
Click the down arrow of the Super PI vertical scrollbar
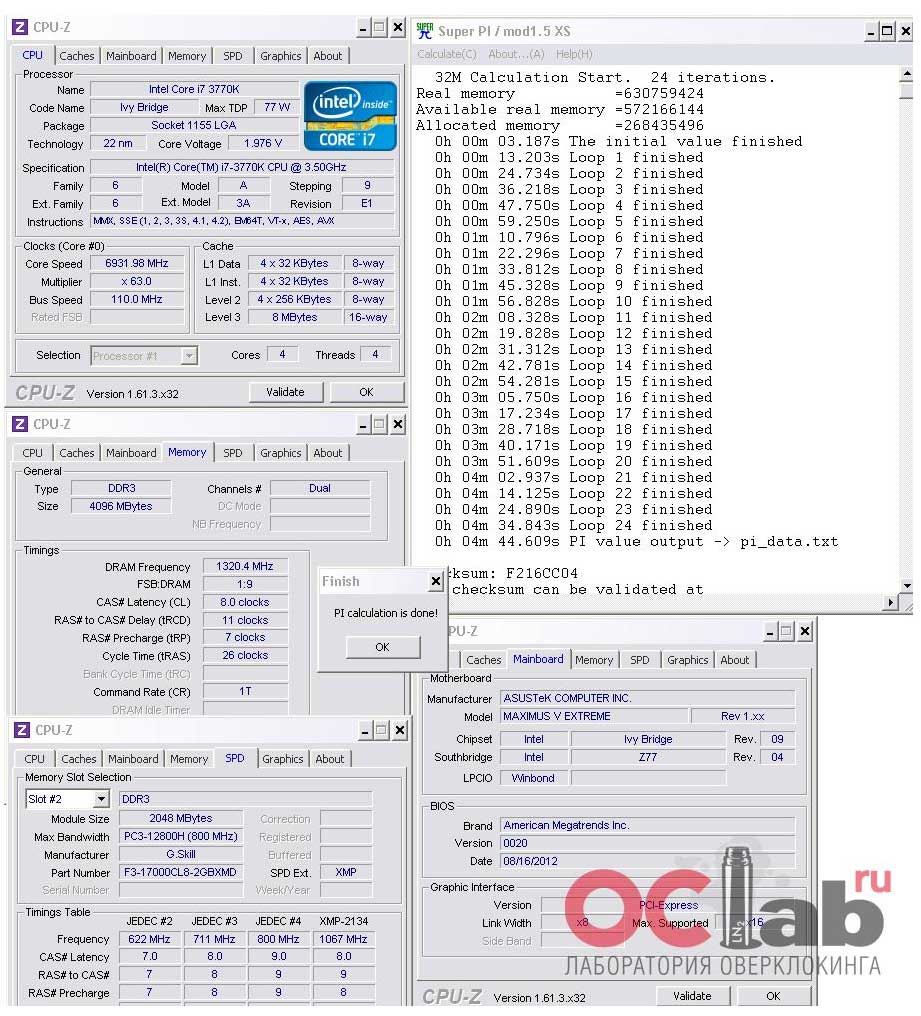[x=906, y=586]
